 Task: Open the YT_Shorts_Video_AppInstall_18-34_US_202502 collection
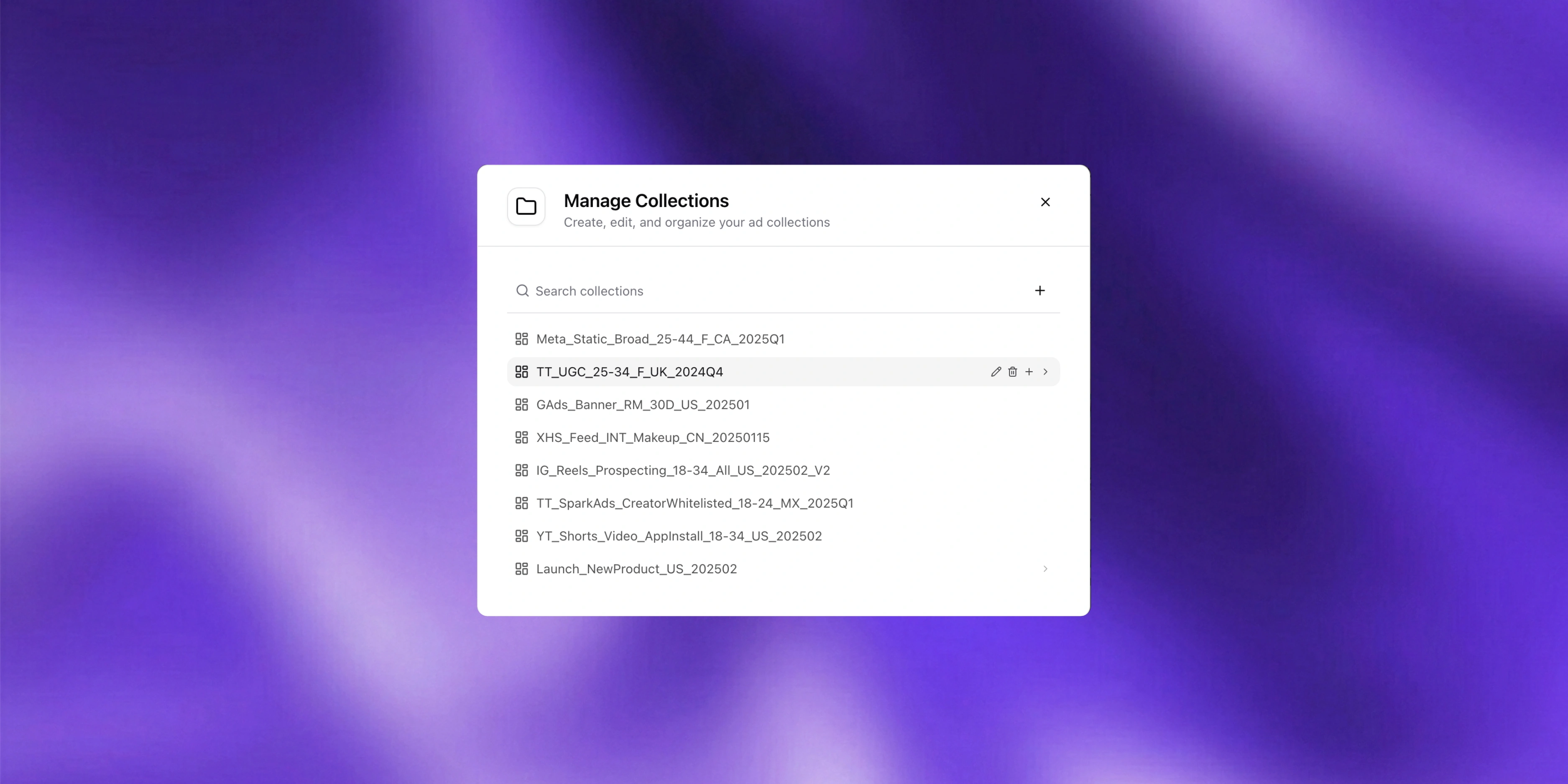coord(678,536)
